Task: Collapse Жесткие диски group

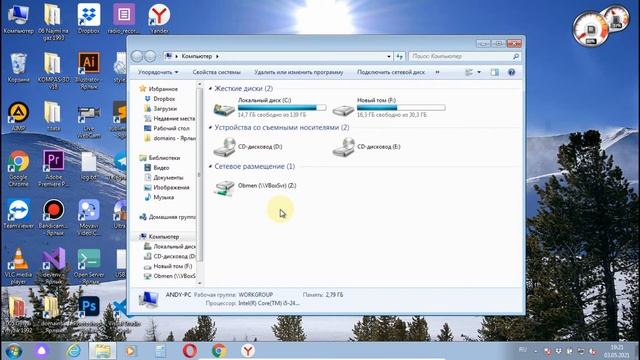Action: (211, 89)
